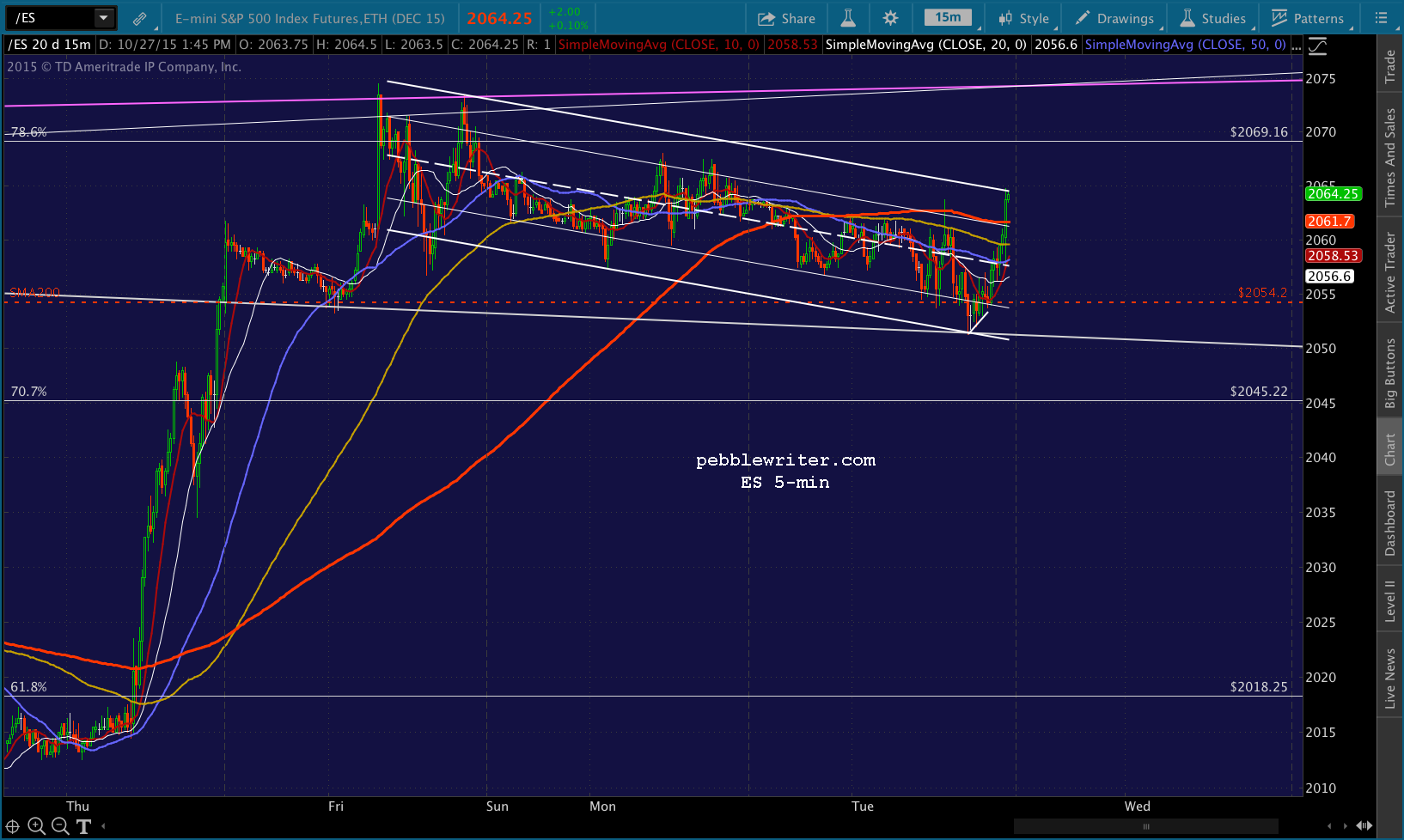Click the zoom out magnifier icon

[60, 826]
